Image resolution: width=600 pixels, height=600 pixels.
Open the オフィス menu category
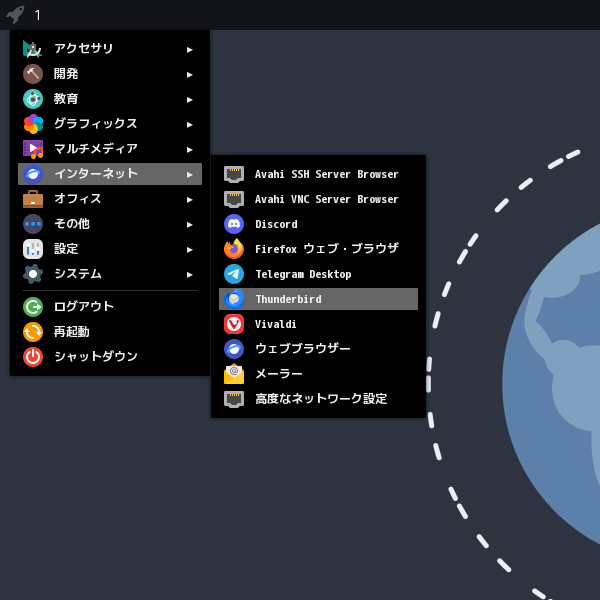tap(110, 199)
